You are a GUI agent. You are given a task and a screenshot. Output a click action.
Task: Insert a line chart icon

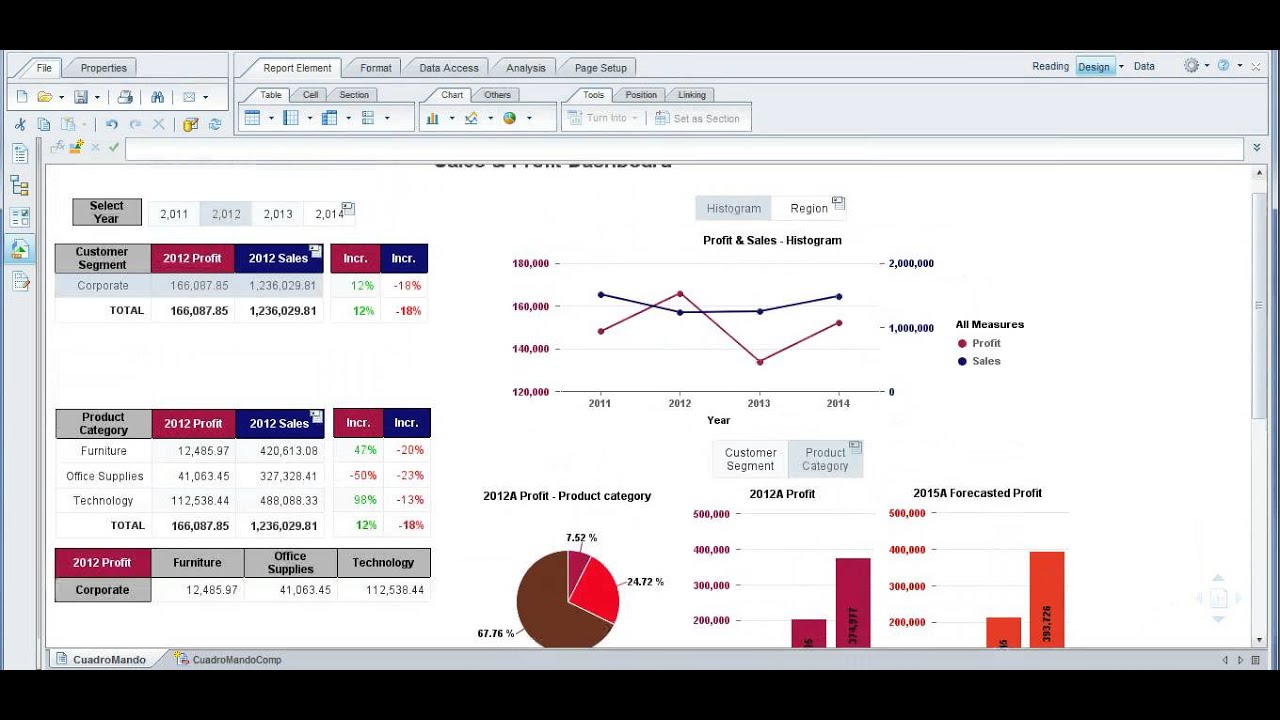point(471,118)
